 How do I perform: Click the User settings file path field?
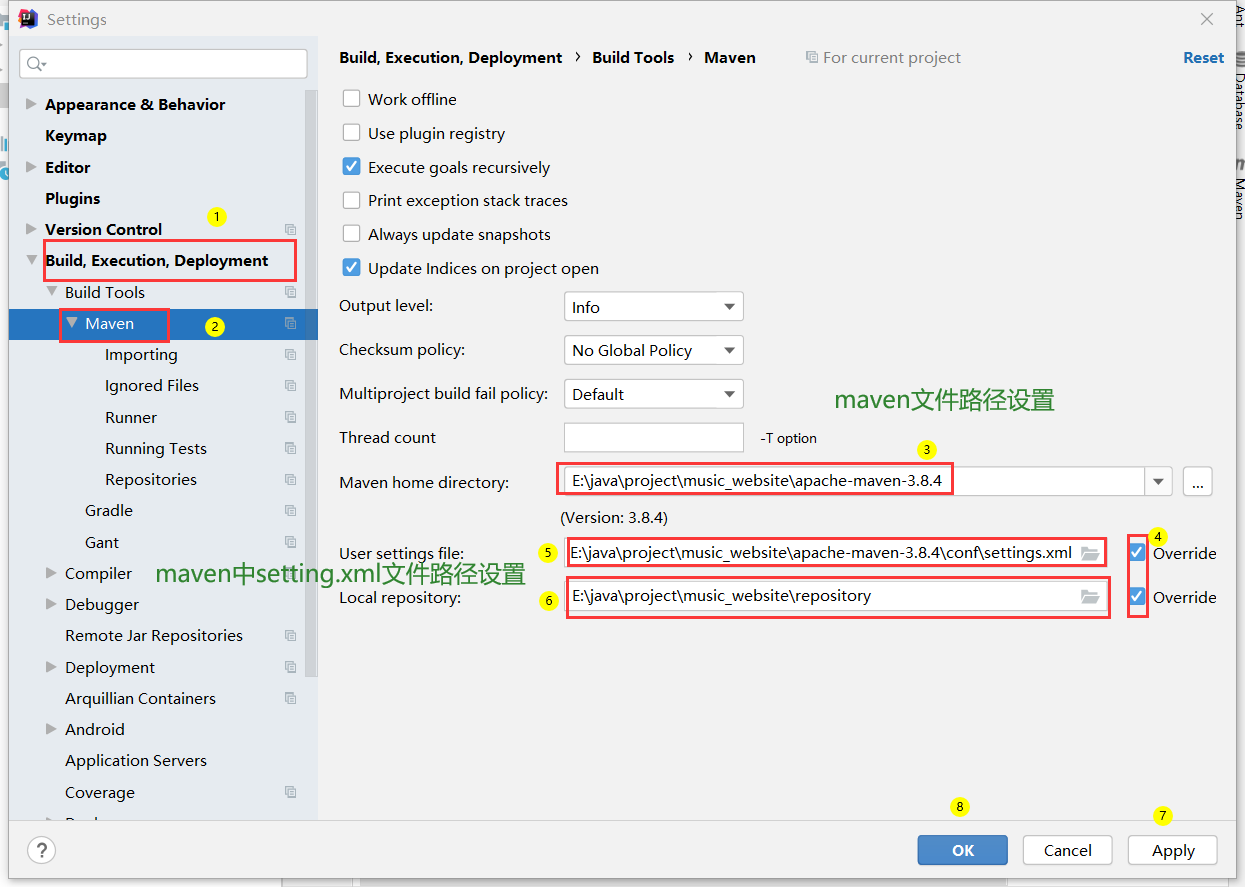click(836, 553)
